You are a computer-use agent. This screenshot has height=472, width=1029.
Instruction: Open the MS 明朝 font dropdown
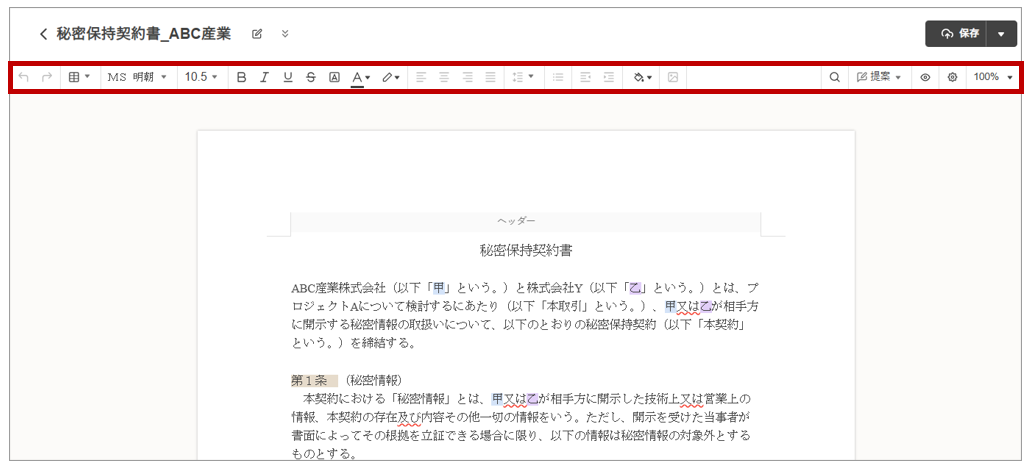pyautogui.click(x=137, y=77)
